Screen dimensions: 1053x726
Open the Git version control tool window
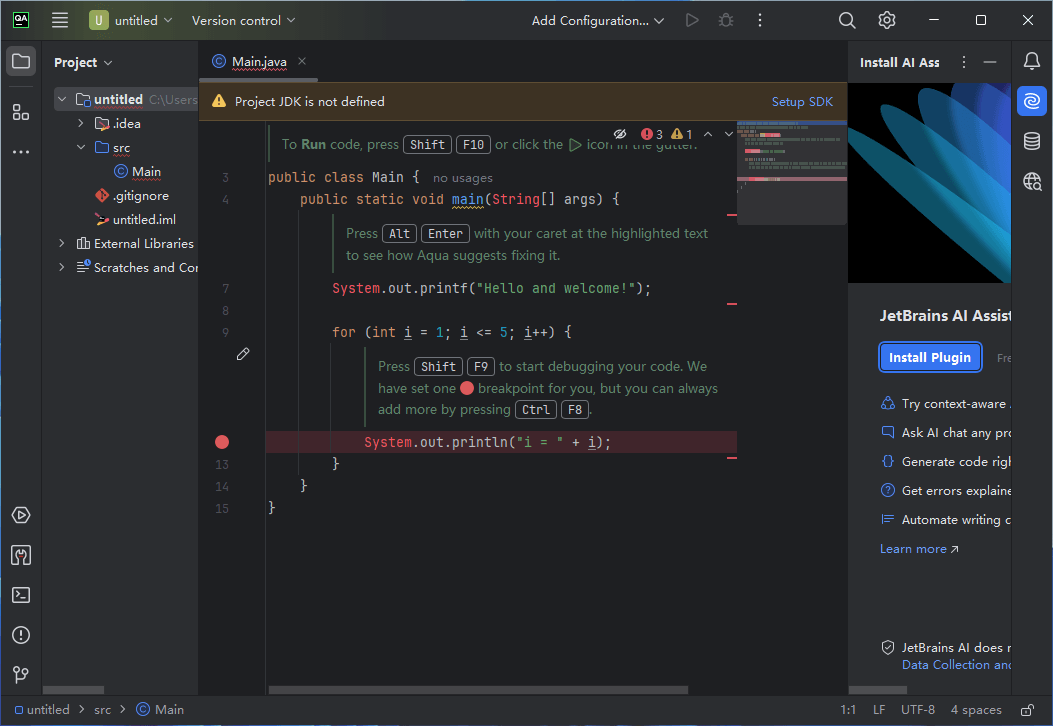(x=21, y=674)
